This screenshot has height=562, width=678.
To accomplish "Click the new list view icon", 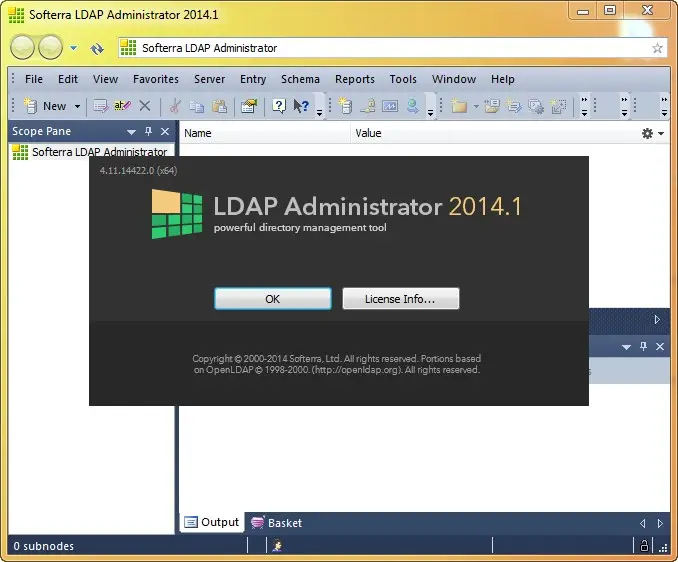I will click(514, 106).
